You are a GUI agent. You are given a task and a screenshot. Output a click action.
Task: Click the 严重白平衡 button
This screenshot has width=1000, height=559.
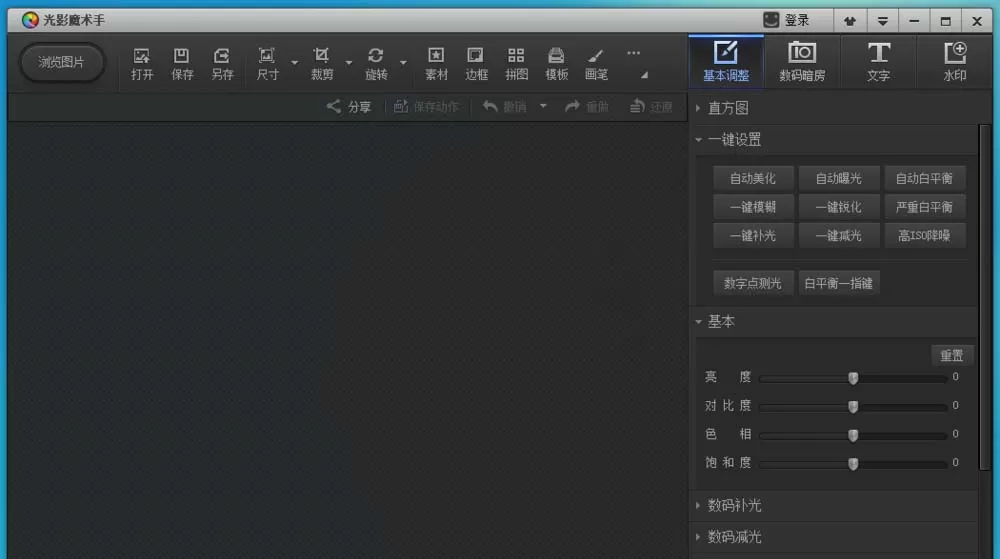click(924, 207)
